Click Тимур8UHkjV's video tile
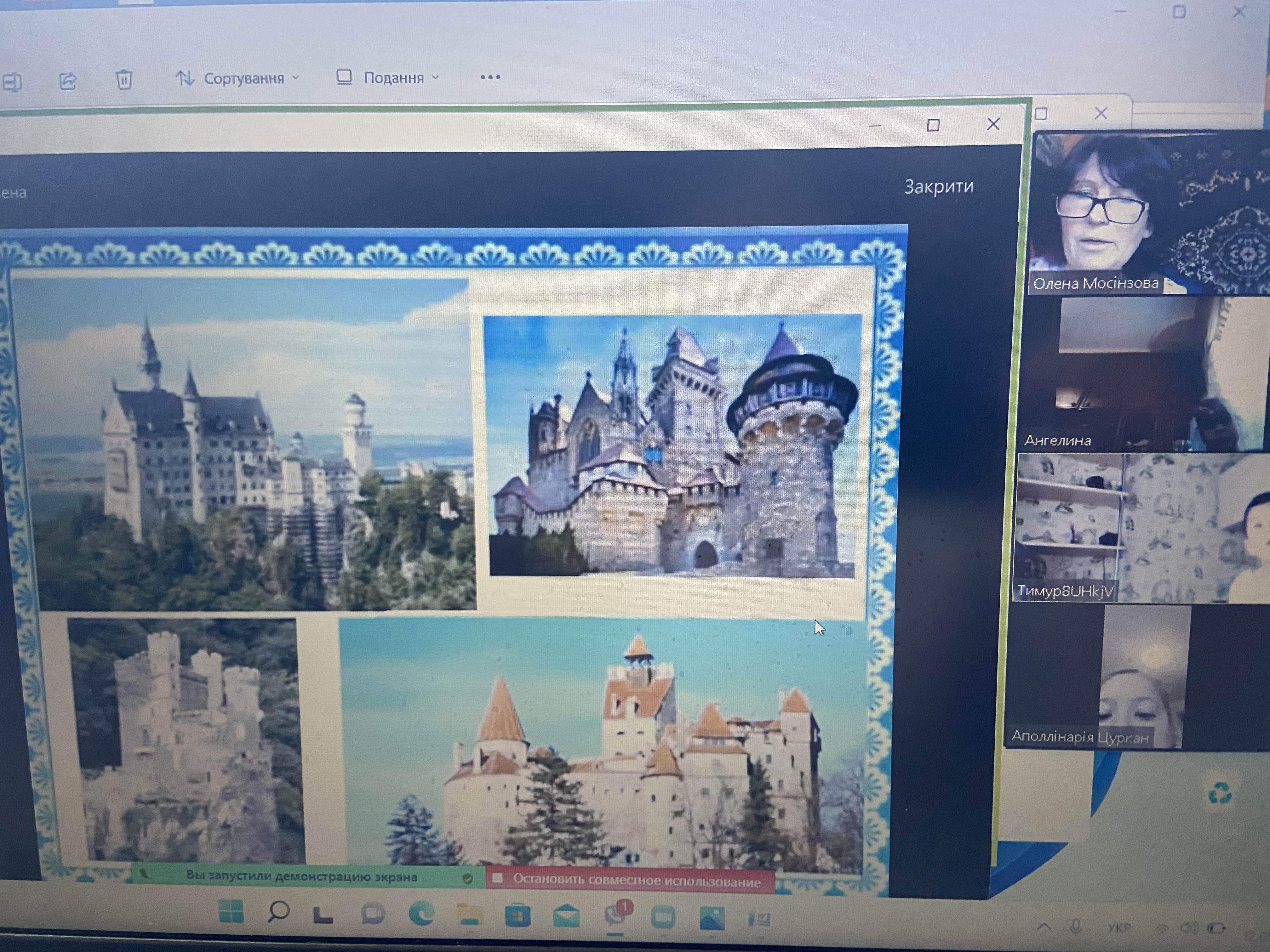 (1141, 528)
